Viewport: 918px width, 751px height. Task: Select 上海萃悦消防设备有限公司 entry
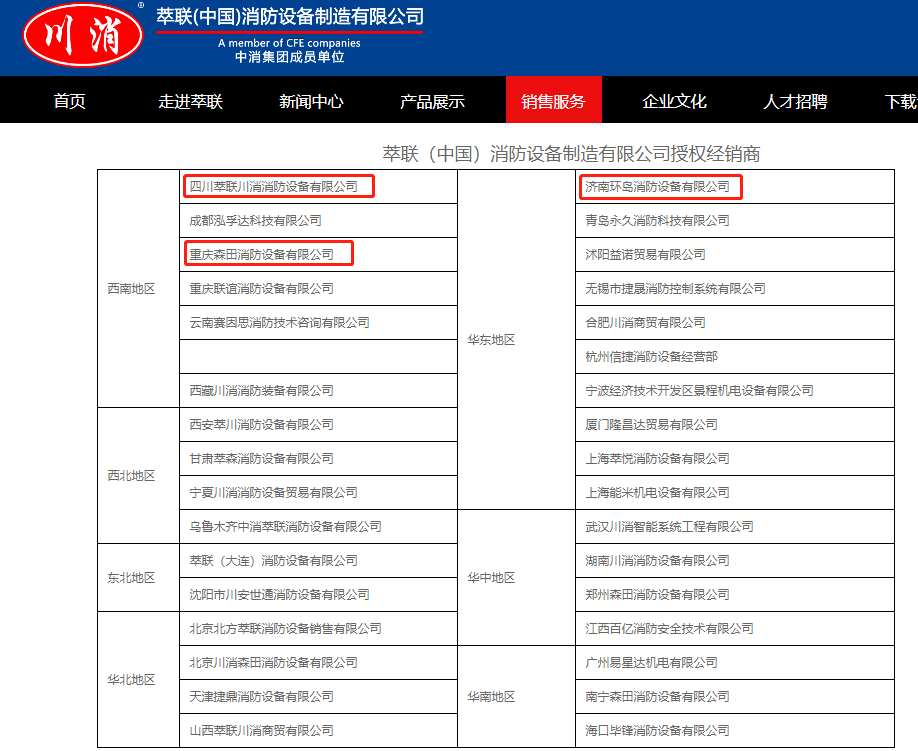point(657,458)
